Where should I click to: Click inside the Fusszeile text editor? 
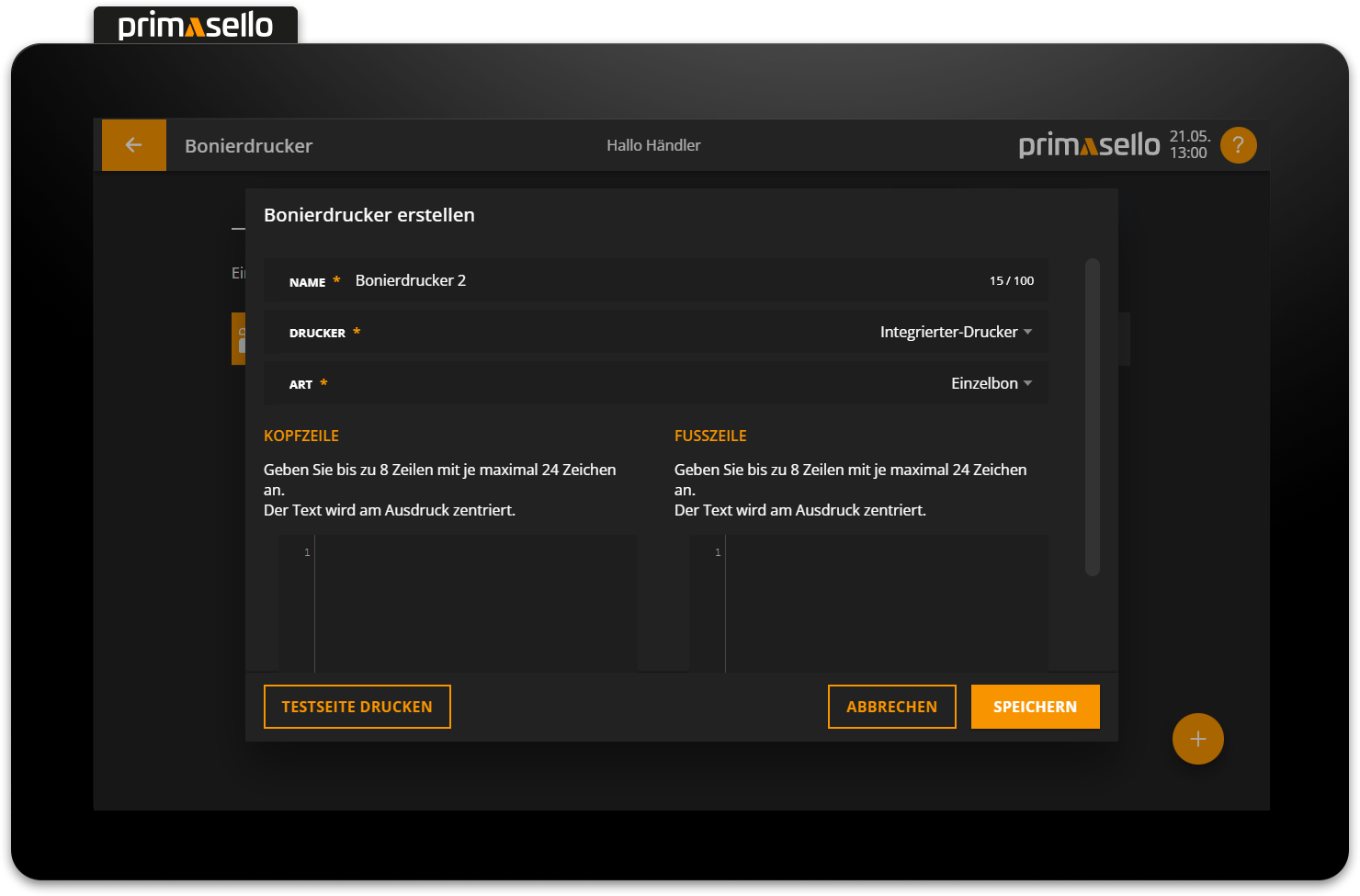point(886,602)
